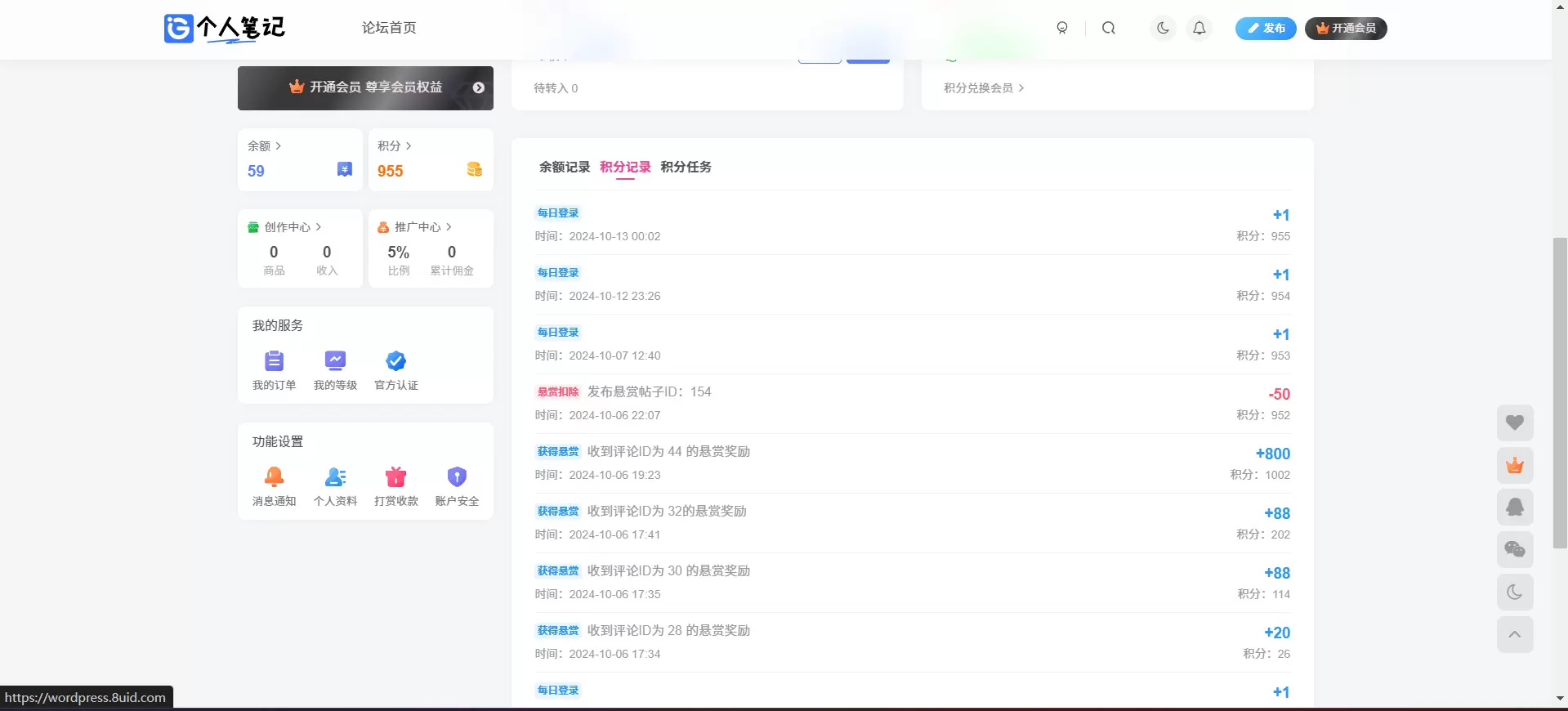Expand the 余额 chevron link
This screenshot has height=711, width=1568.
(265, 146)
